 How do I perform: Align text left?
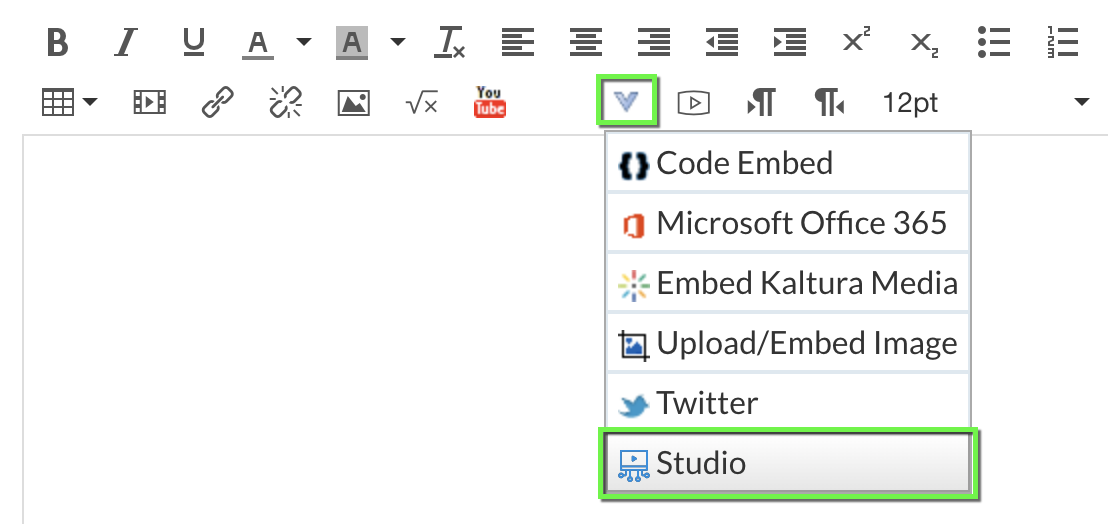[517, 43]
